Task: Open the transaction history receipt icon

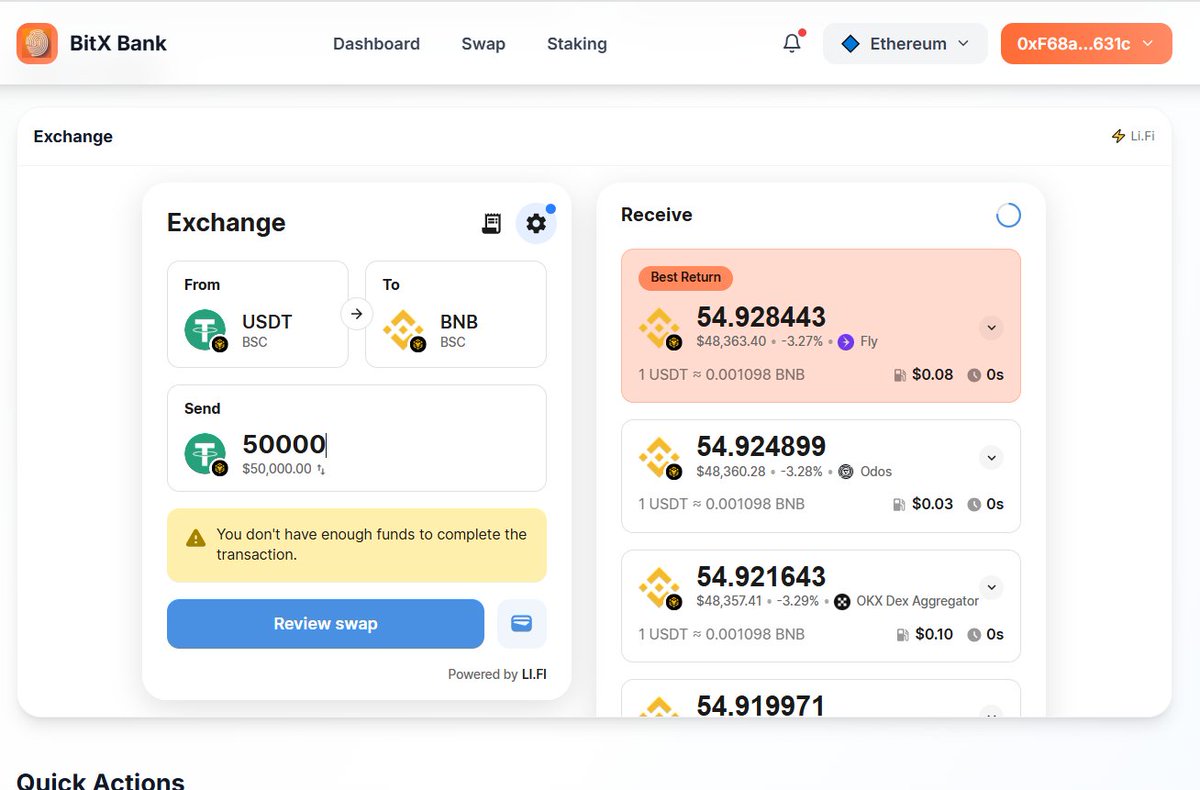Action: point(491,223)
